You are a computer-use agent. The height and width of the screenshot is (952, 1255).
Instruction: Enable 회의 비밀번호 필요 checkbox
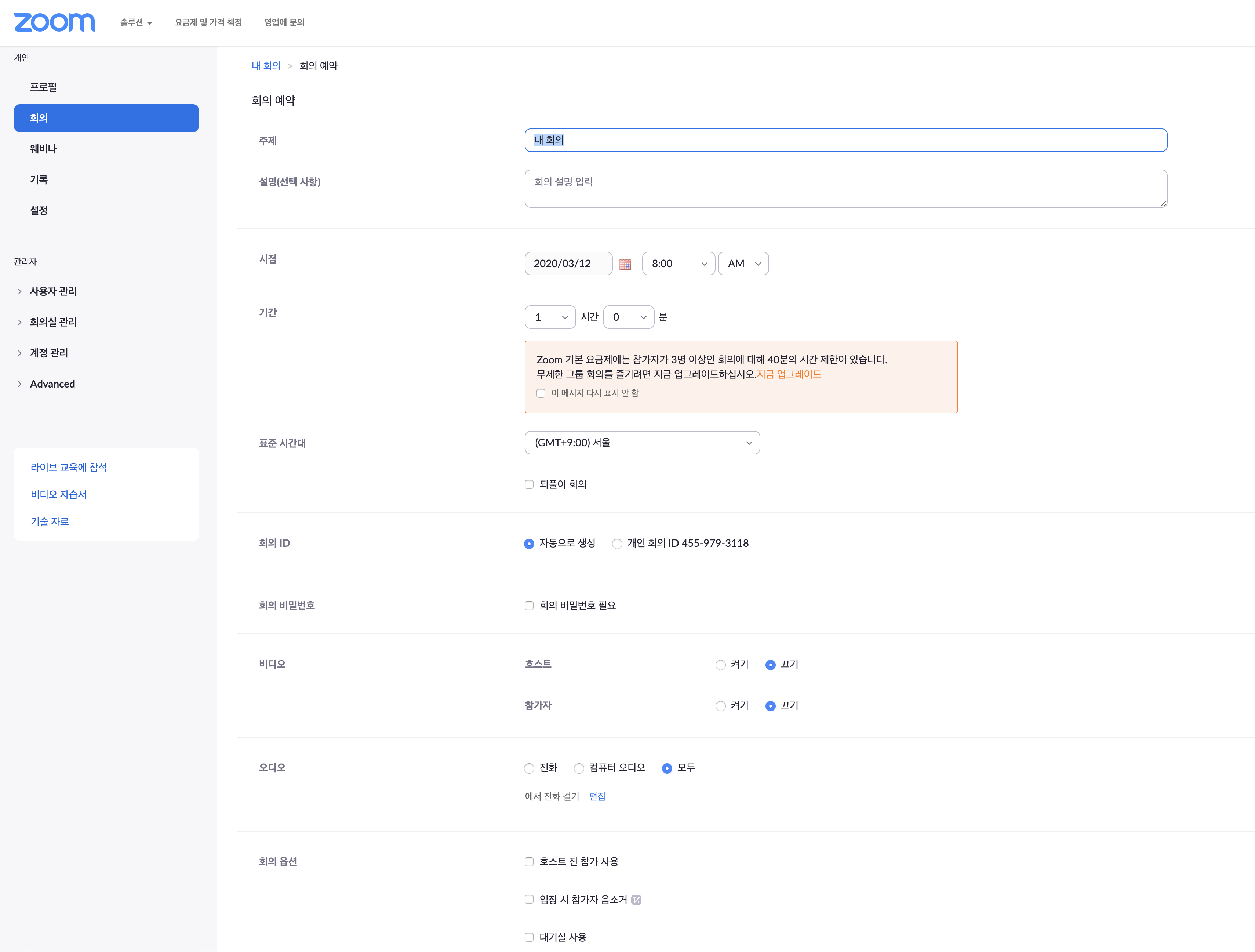[x=529, y=605]
